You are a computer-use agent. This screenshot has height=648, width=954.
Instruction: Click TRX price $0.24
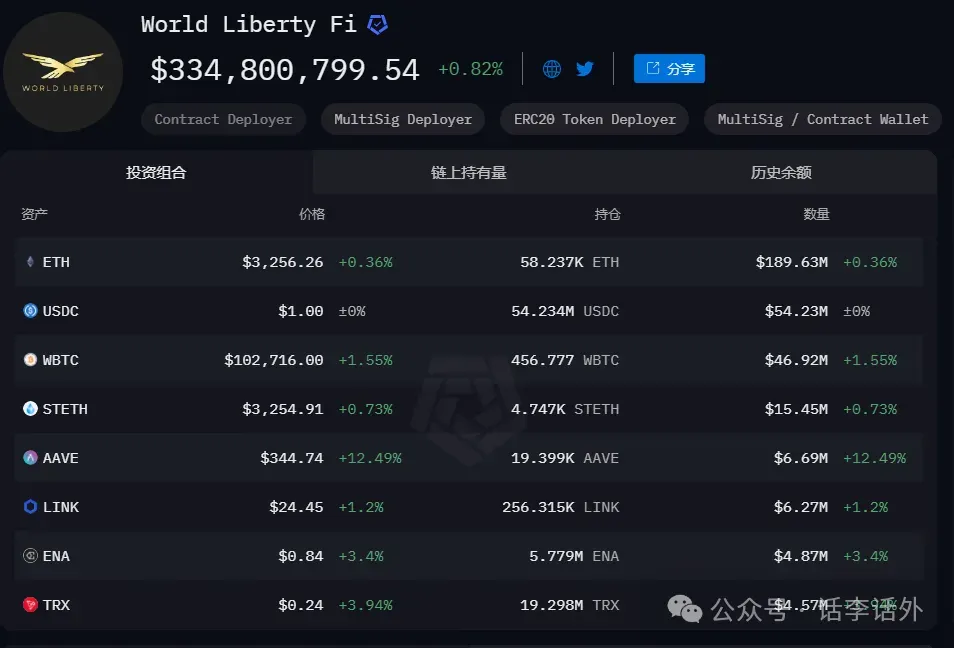pos(301,605)
